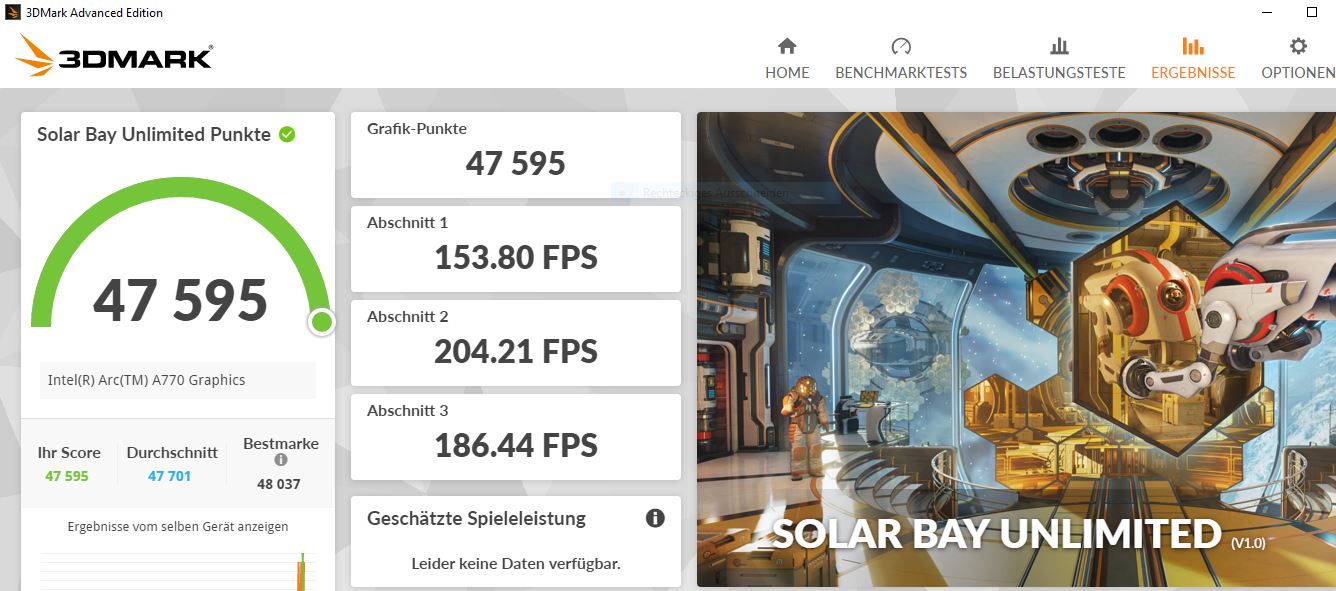Click the info icon under Bestmarke

[281, 460]
